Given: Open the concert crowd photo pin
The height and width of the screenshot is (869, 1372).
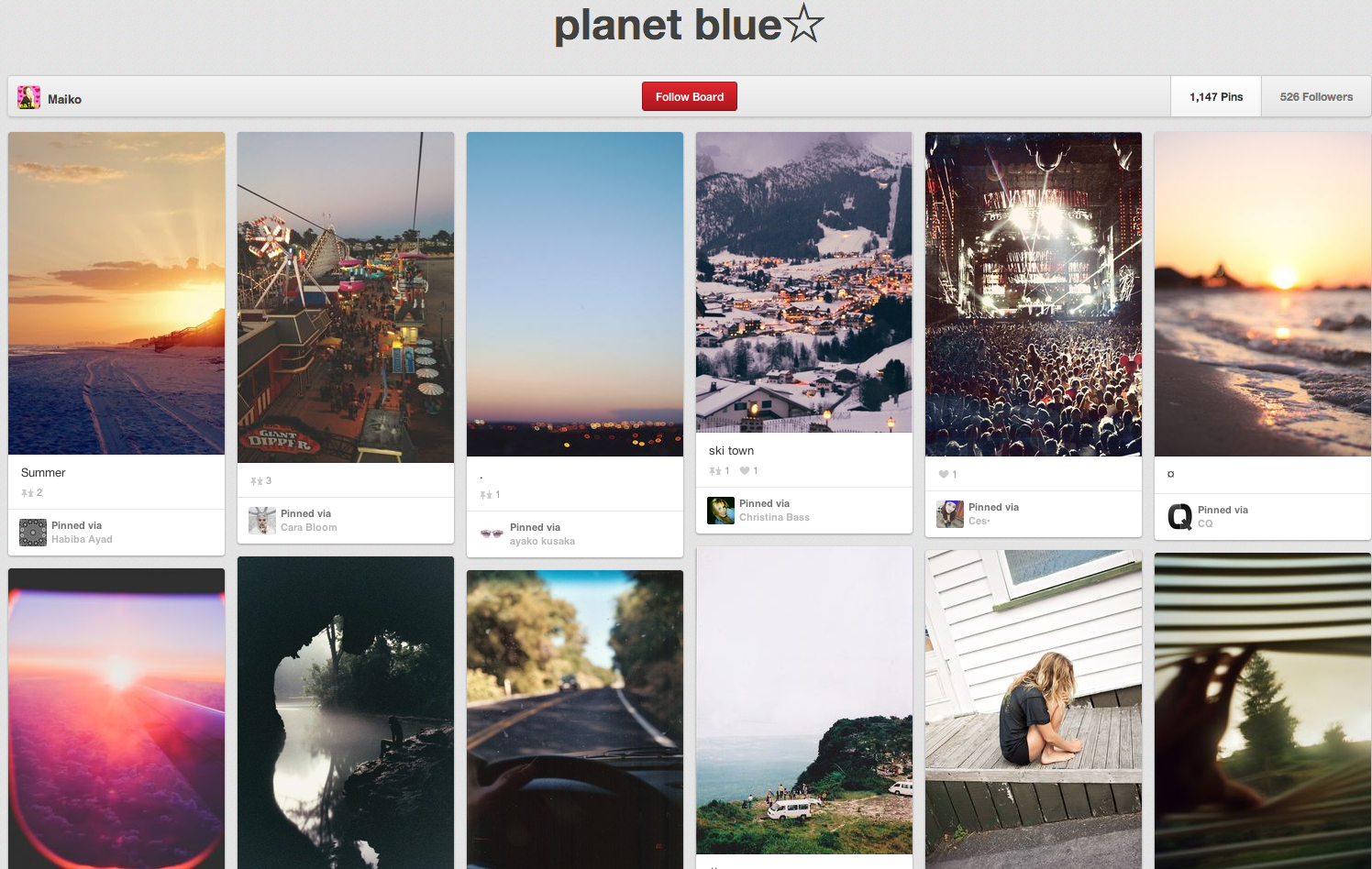Looking at the screenshot, I should pos(1034,294).
